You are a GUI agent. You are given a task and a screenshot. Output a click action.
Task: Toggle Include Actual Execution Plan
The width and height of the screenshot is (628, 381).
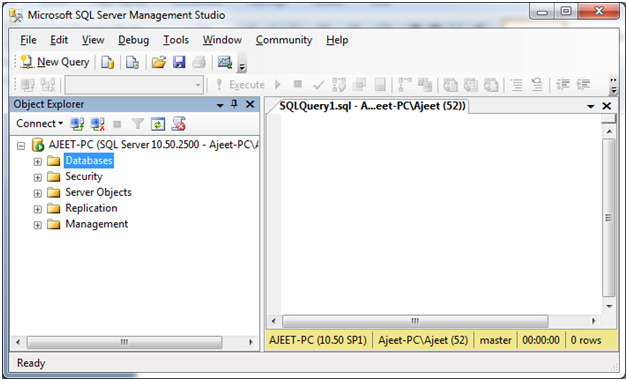[405, 85]
